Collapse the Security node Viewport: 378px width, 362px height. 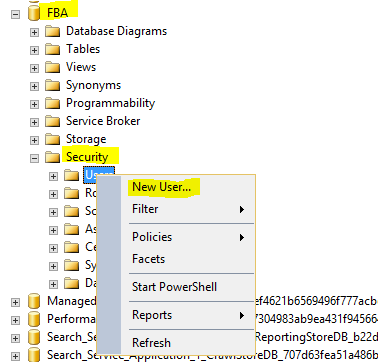tap(34, 158)
